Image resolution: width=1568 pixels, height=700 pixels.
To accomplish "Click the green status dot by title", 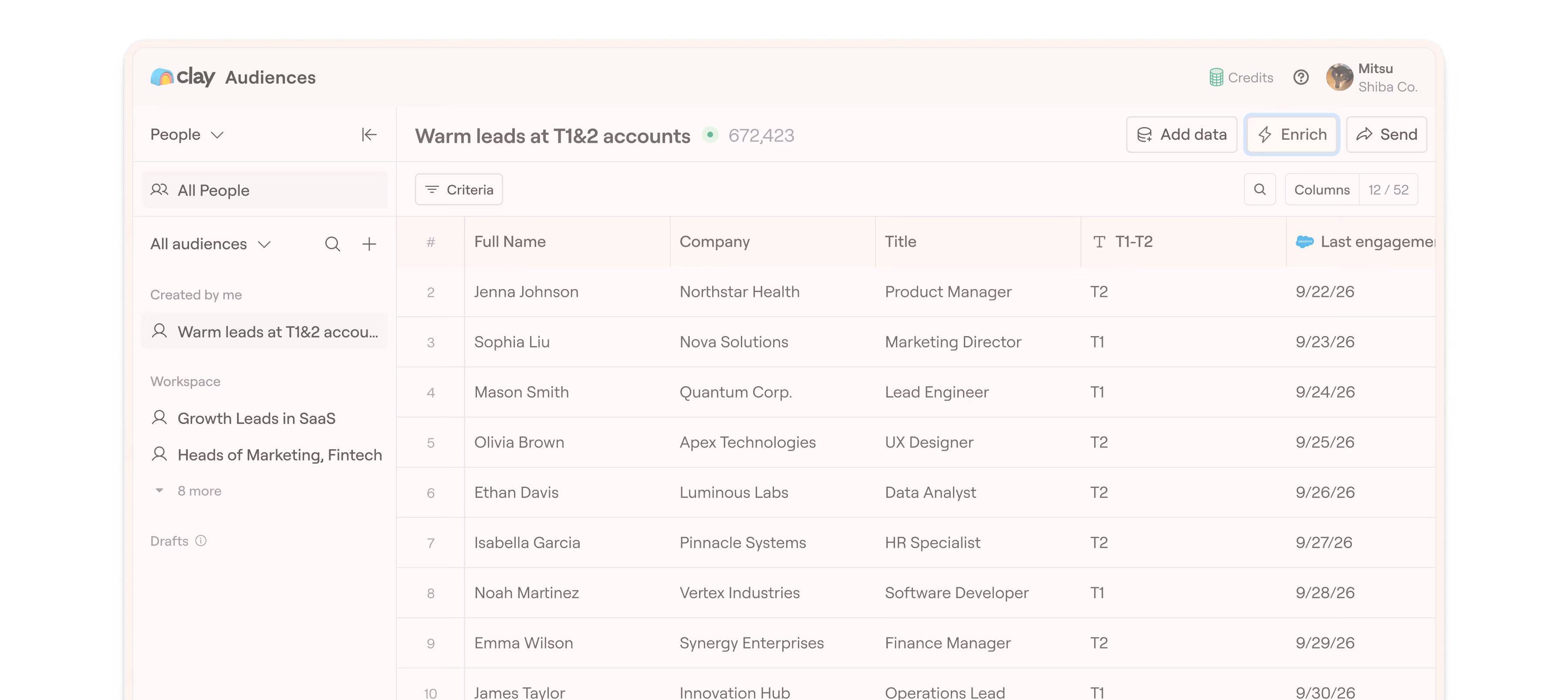I will (x=710, y=135).
